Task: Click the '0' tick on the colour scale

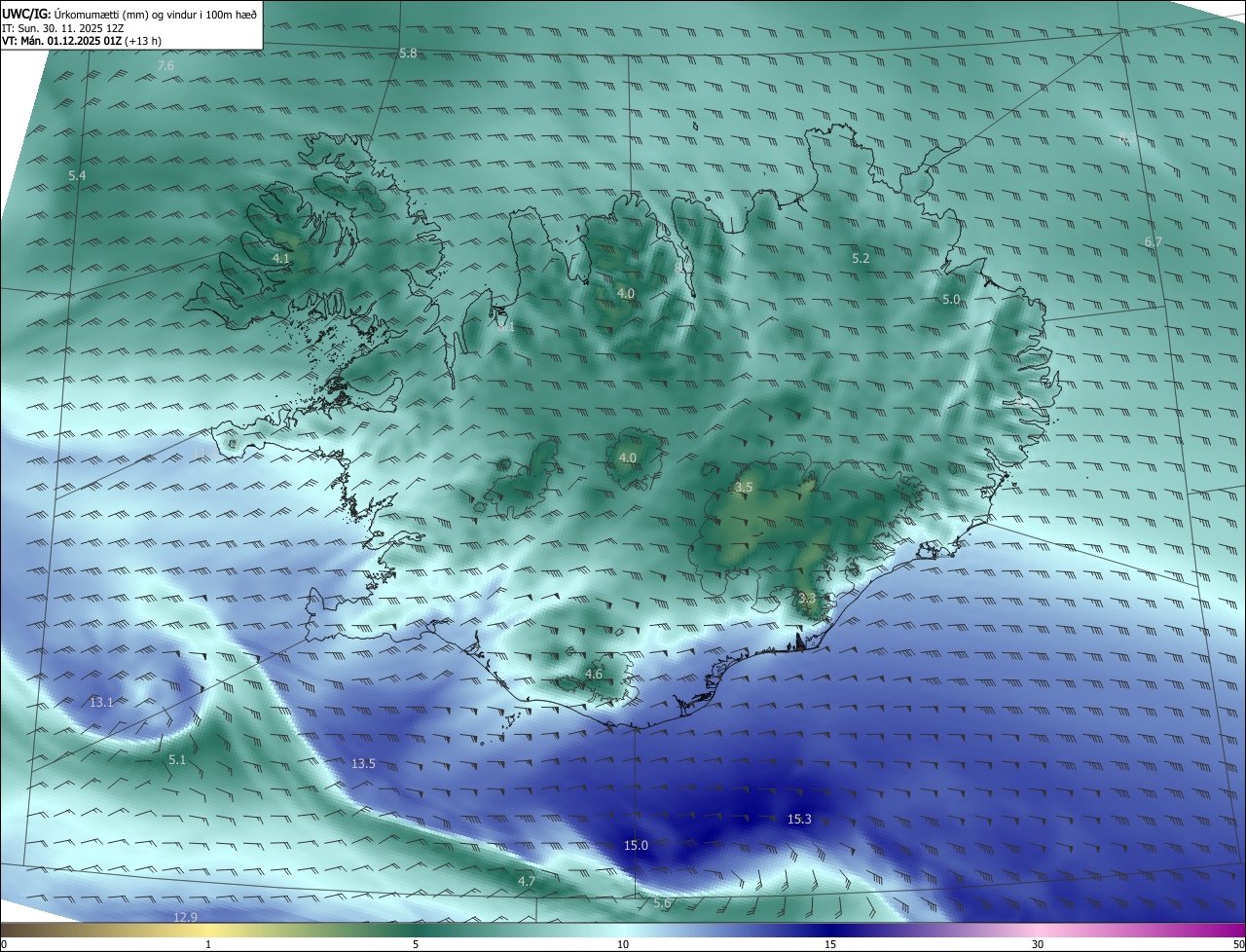Action: pos(3,944)
